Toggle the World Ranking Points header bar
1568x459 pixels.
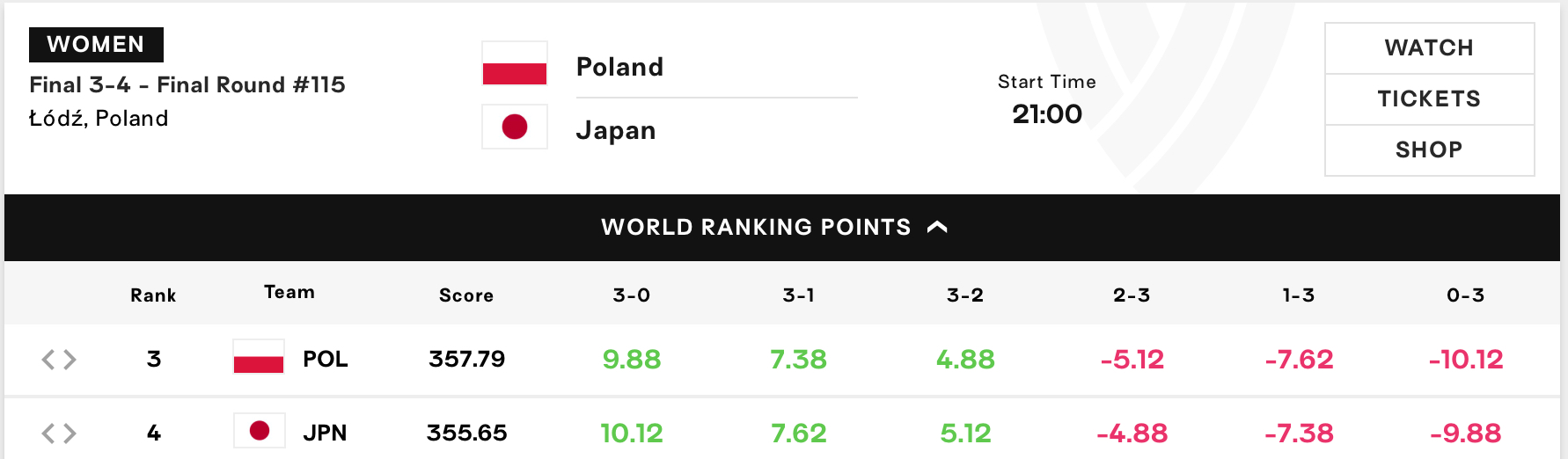(782, 228)
